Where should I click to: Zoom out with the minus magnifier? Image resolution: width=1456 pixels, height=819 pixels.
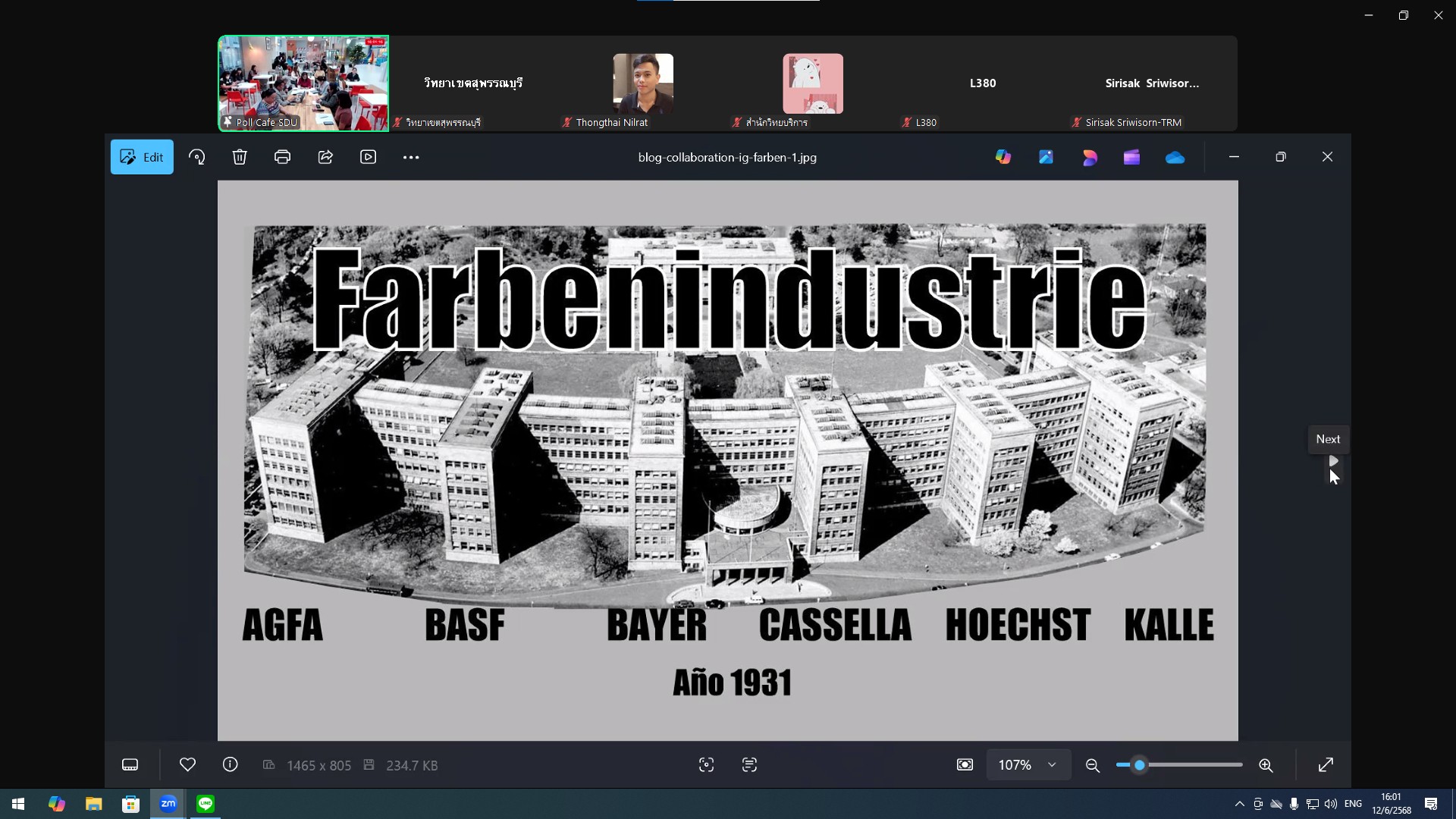tap(1093, 765)
